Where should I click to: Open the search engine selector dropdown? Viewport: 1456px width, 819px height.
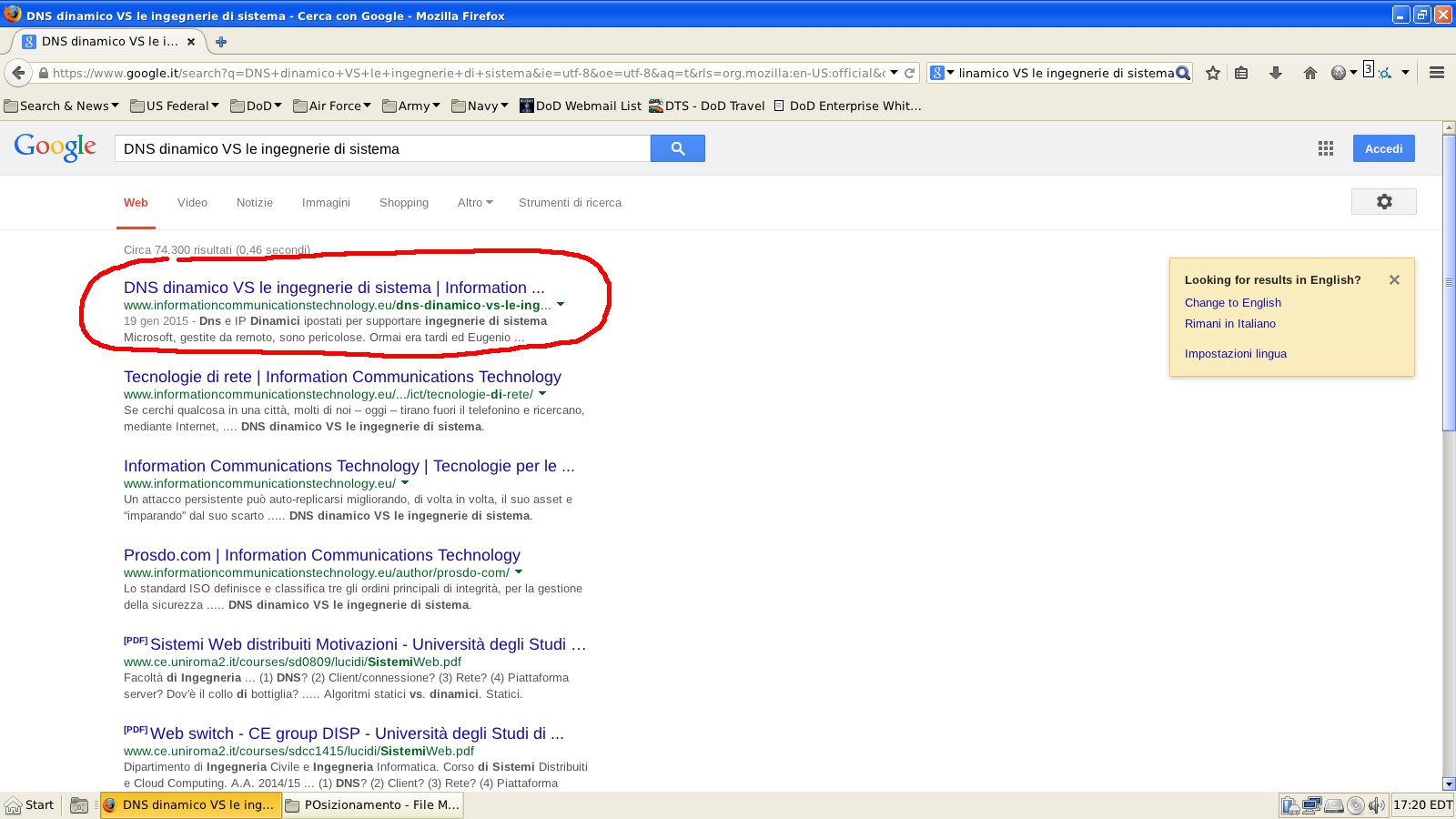click(x=942, y=73)
